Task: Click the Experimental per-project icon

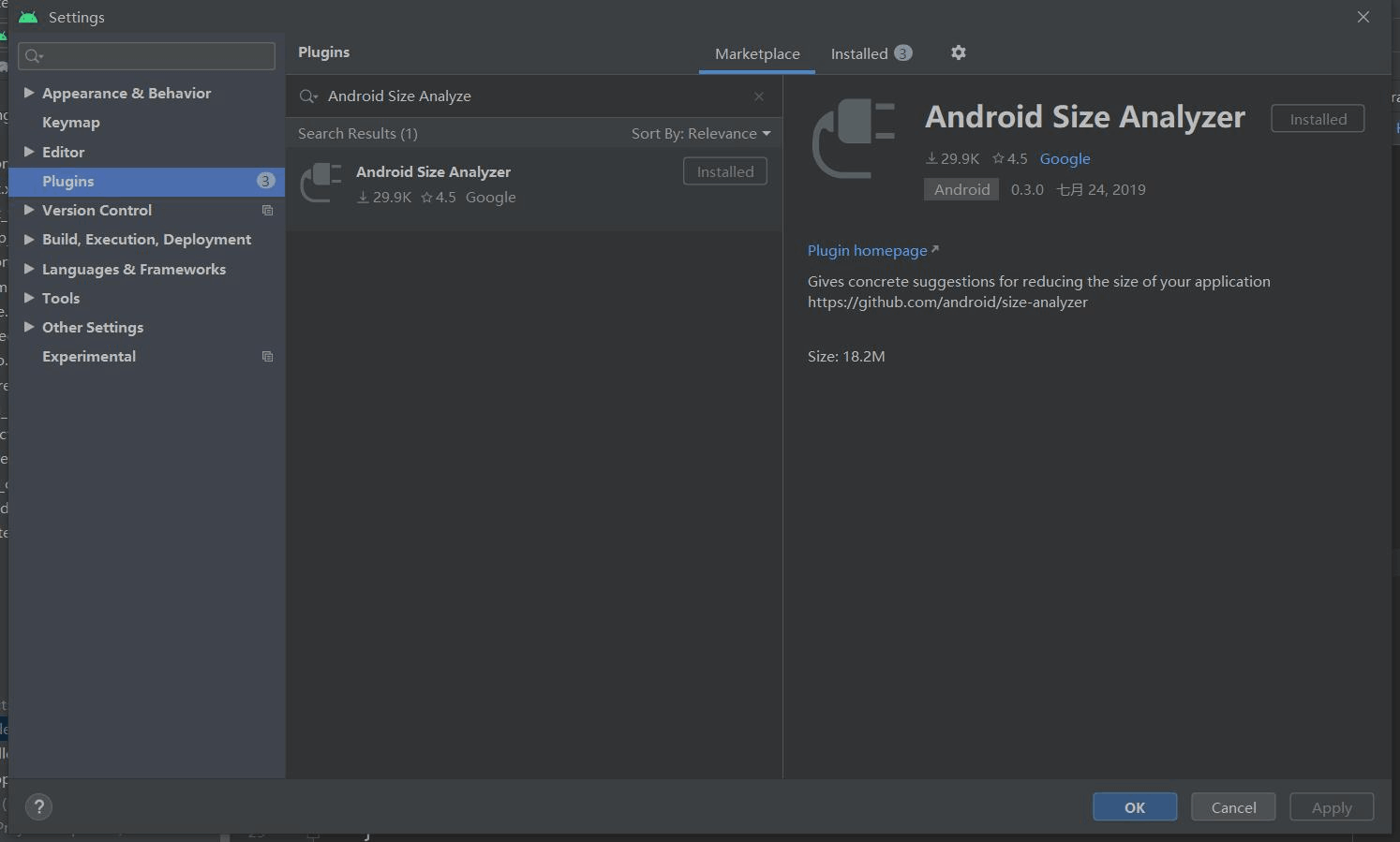Action: (267, 357)
